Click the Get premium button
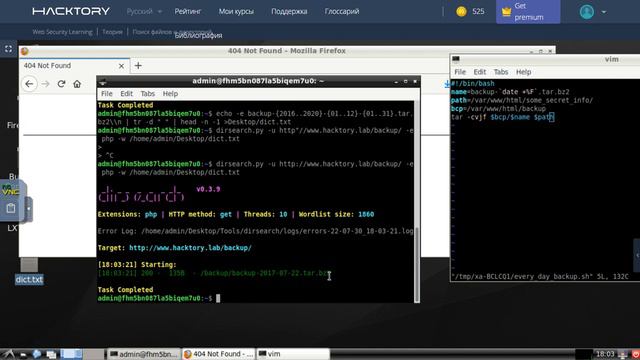Screen dimensions: 640x360 [x=528, y=11]
